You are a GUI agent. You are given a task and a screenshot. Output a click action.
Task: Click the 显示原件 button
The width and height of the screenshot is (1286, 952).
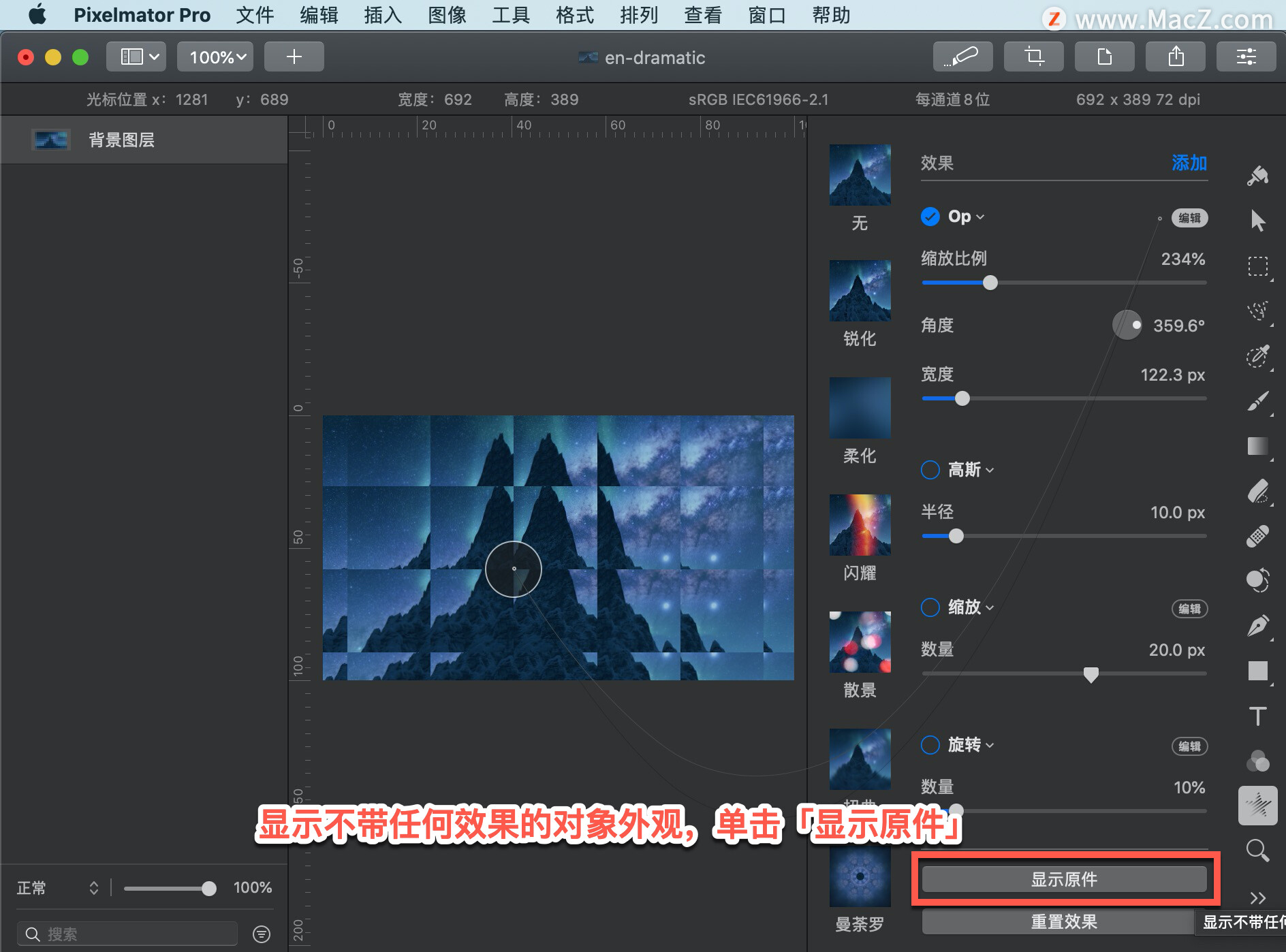(1064, 879)
